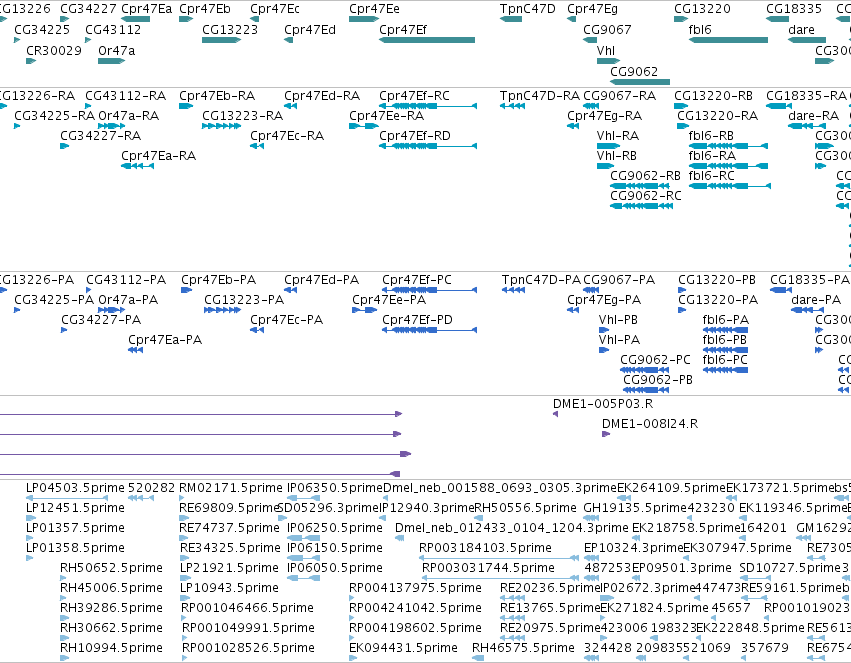Viewport: 851px width, 663px height.
Task: Select transcript Cpr47Ef-RD
Action: (428, 146)
